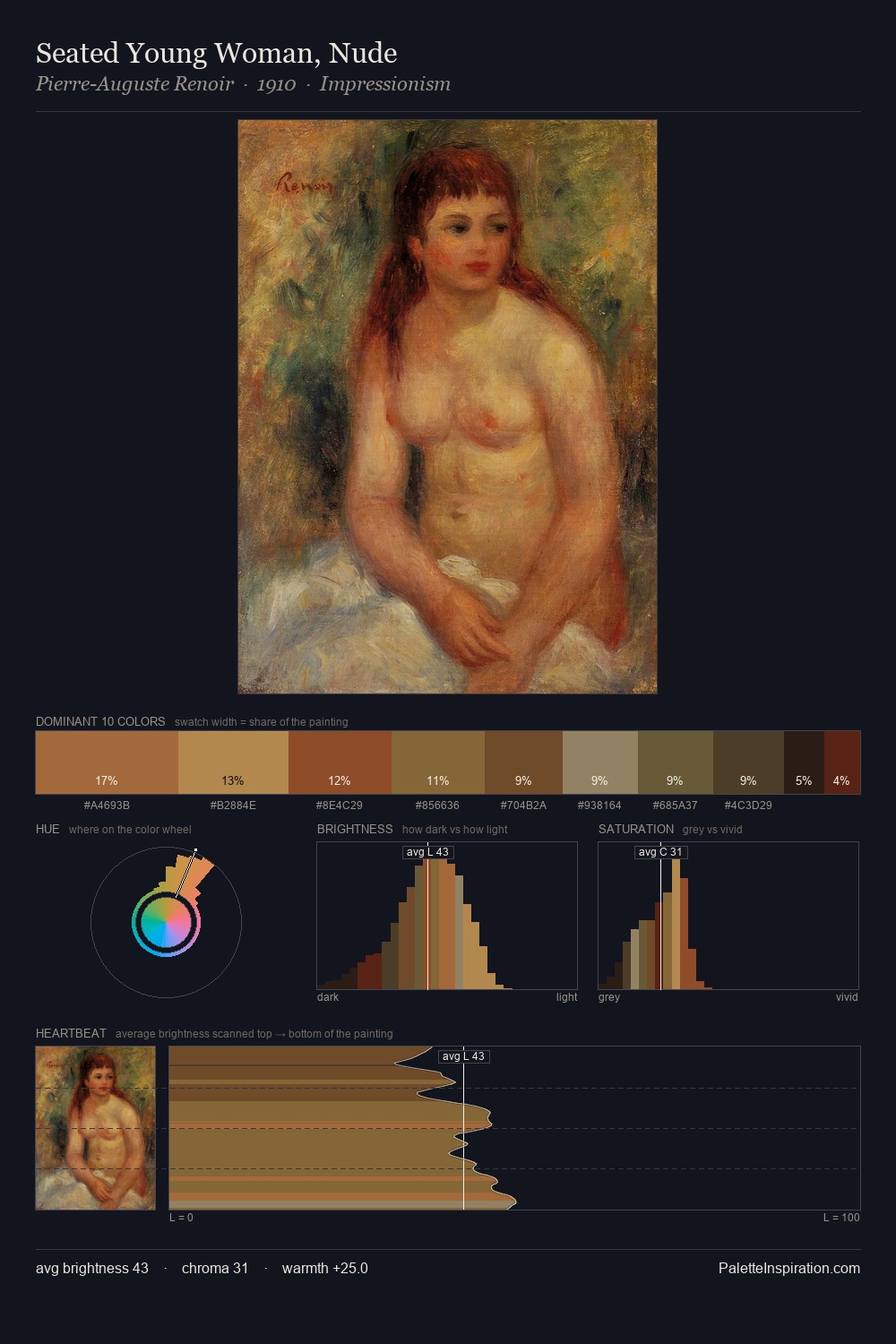This screenshot has width=896, height=1344.
Task: Choose the dark brown #4C3D29 swatch
Action: 748,762
